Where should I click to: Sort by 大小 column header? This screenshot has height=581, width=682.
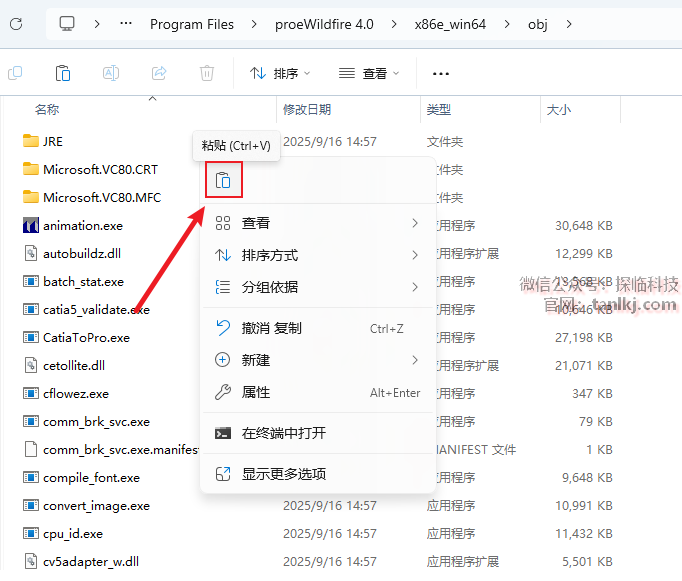pos(558,110)
